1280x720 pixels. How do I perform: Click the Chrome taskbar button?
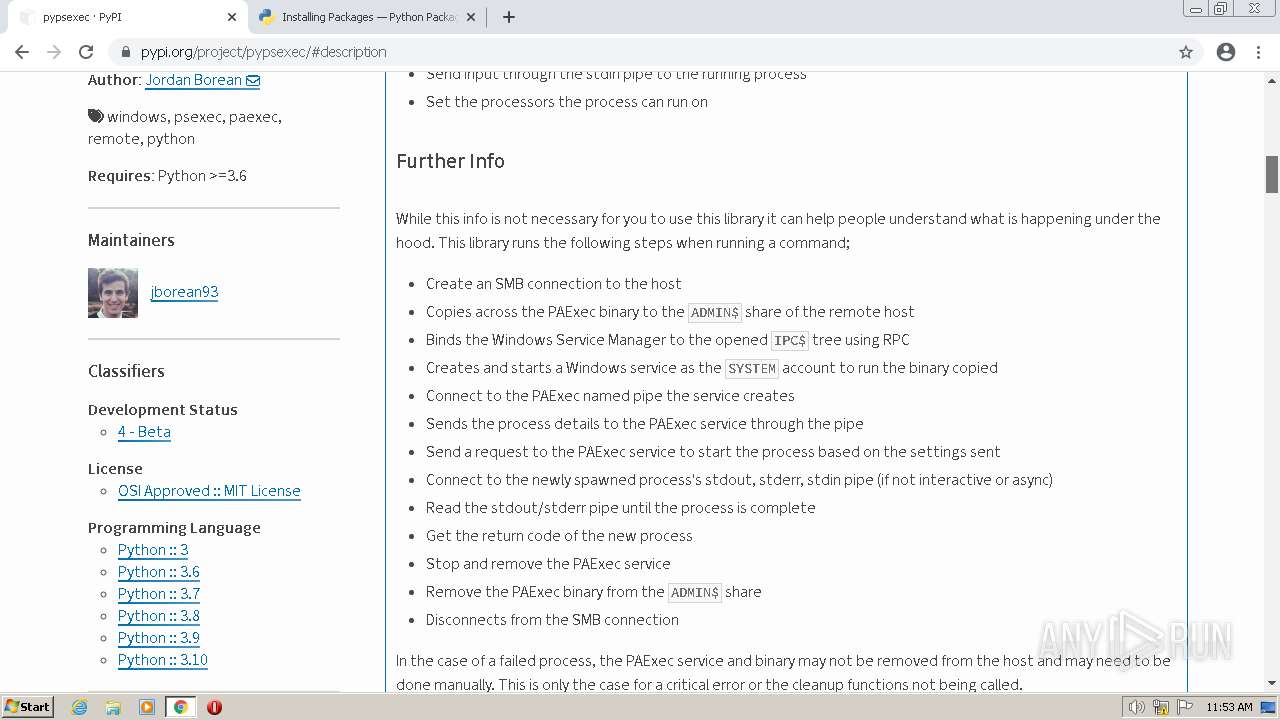coord(180,707)
